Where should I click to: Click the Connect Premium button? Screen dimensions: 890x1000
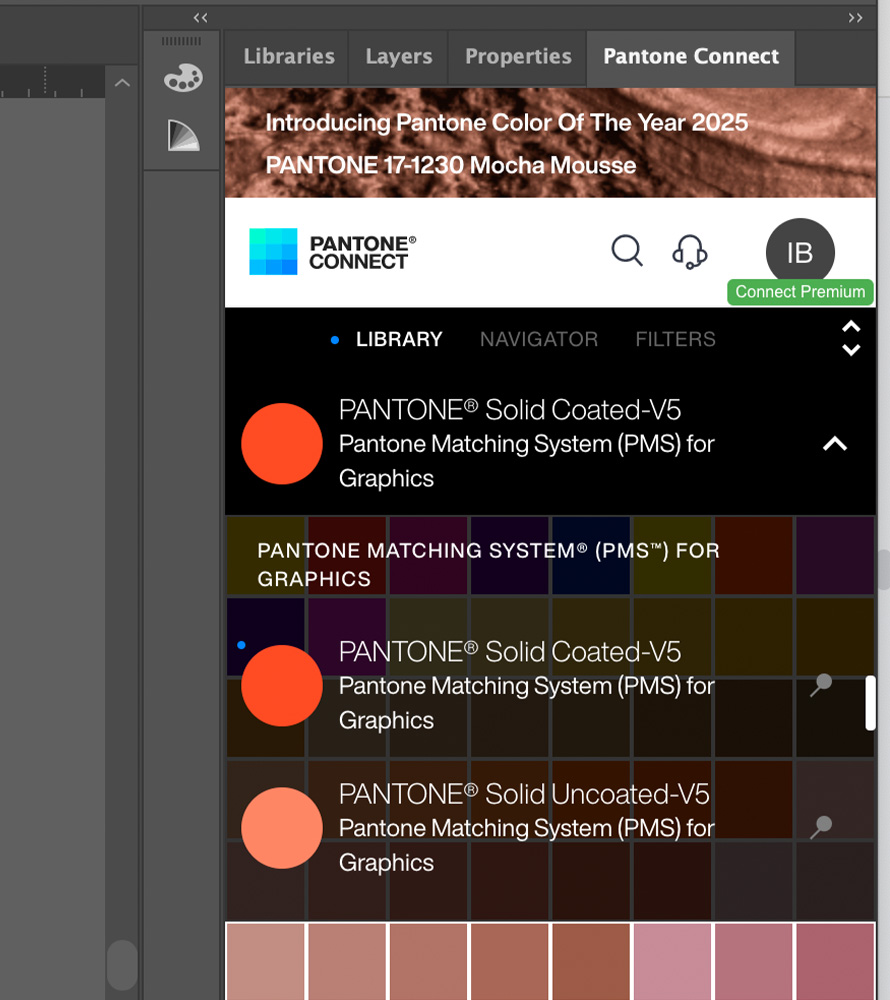pyautogui.click(x=800, y=292)
